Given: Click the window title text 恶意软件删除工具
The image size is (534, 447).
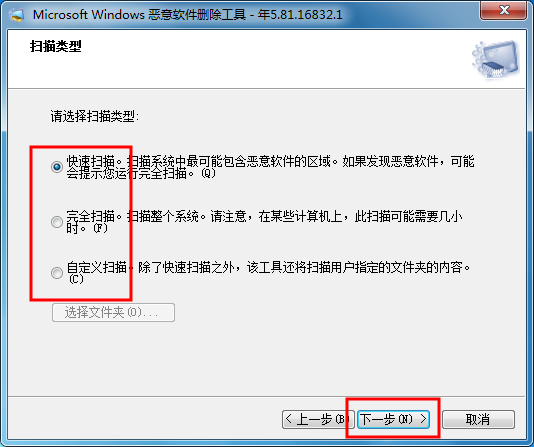Looking at the screenshot, I should (x=197, y=14).
